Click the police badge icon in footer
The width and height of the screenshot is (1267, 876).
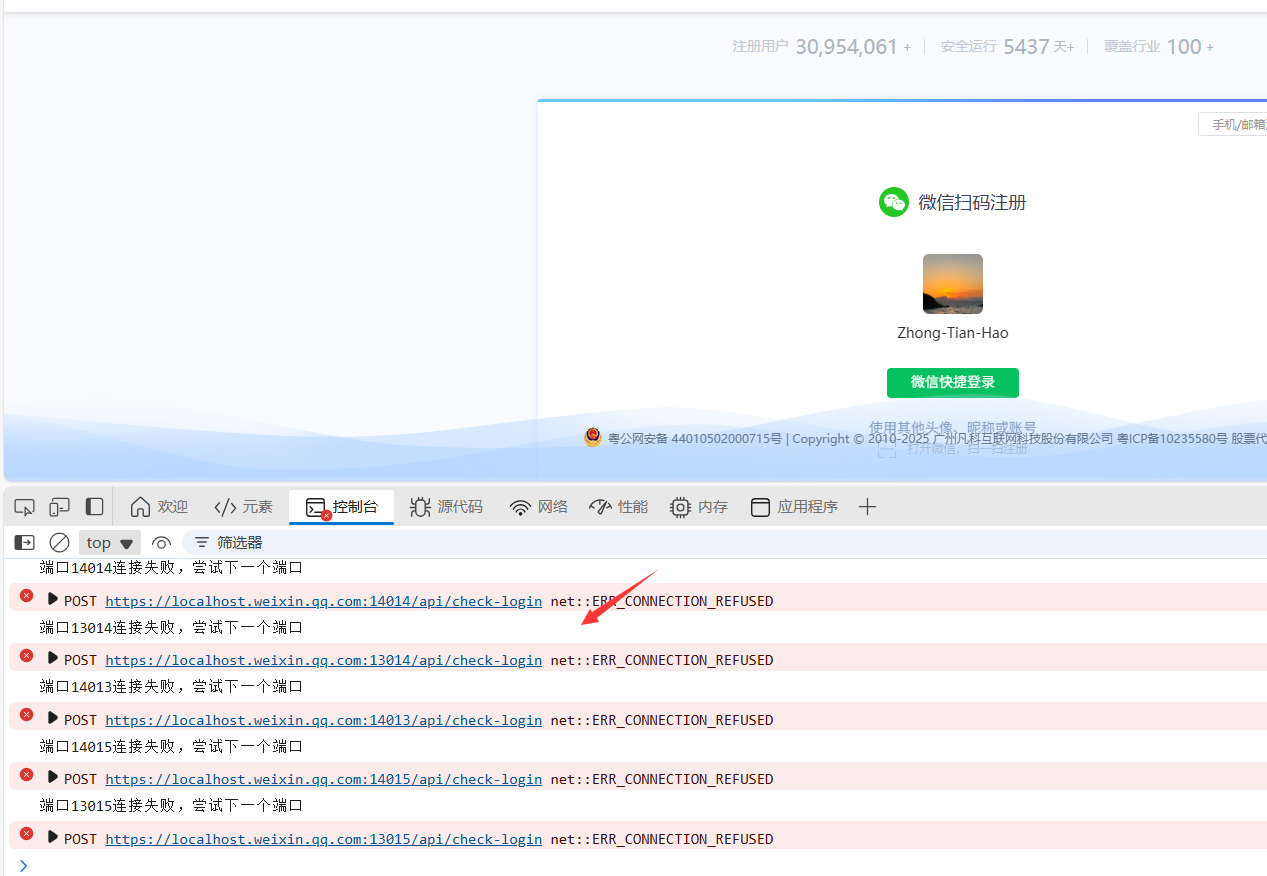click(x=593, y=437)
